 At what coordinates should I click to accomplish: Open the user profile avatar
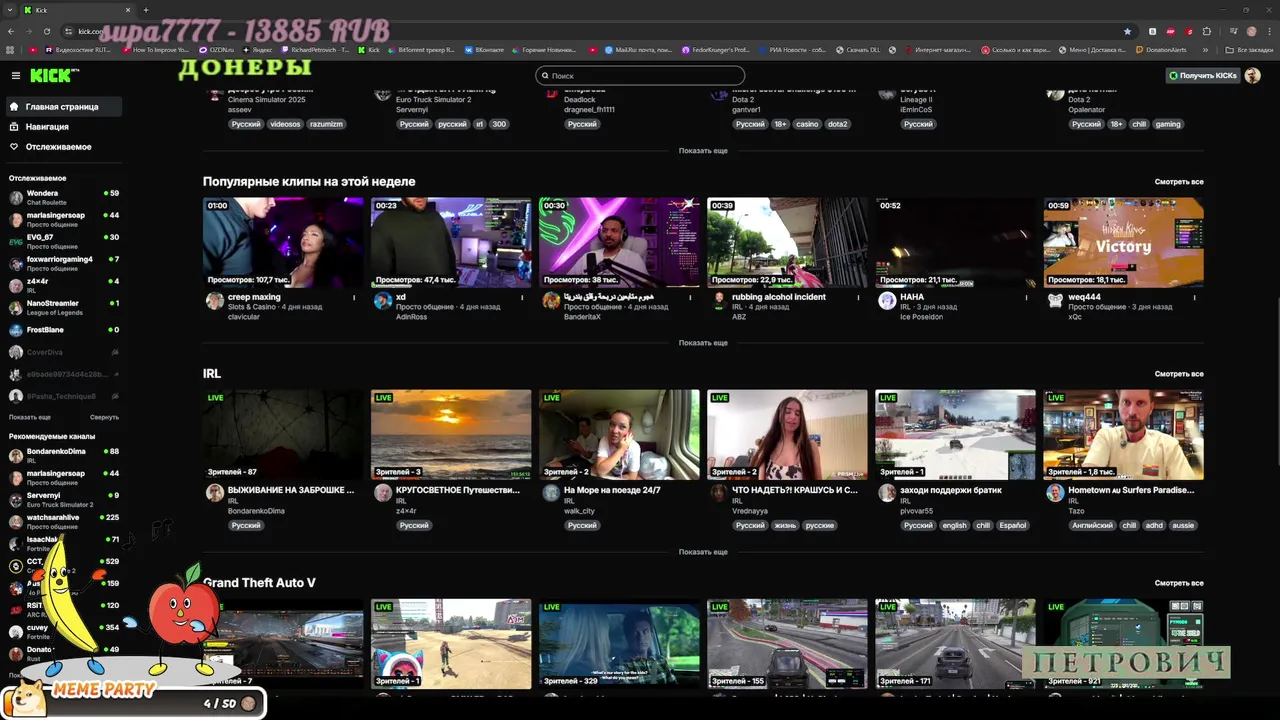(x=1252, y=75)
